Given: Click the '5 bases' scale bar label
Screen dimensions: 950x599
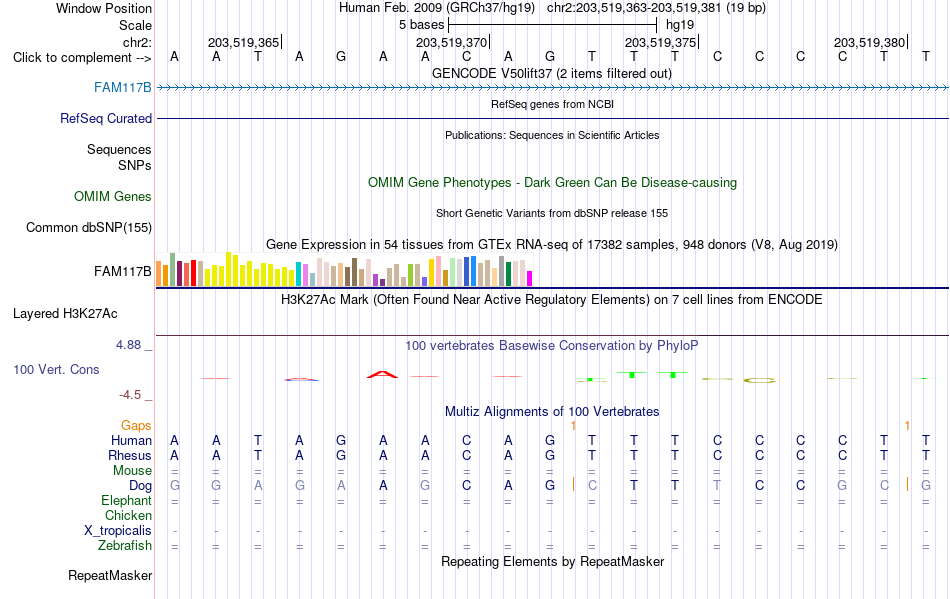Looking at the screenshot, I should (421, 25).
